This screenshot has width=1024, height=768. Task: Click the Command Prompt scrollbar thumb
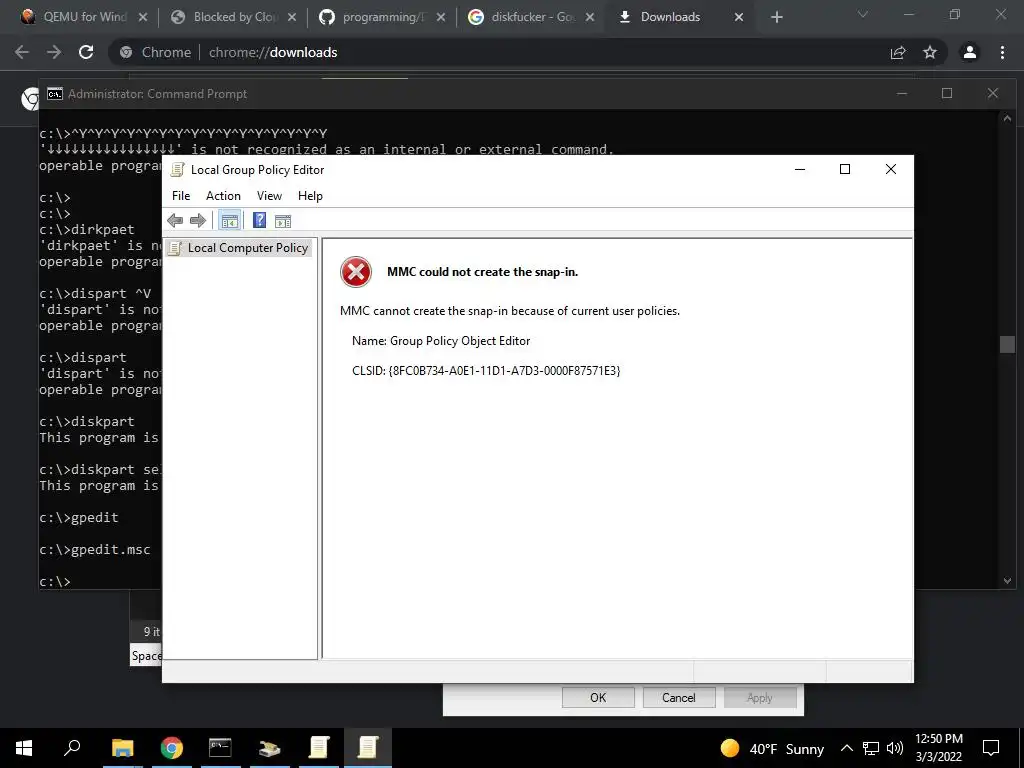point(1007,344)
